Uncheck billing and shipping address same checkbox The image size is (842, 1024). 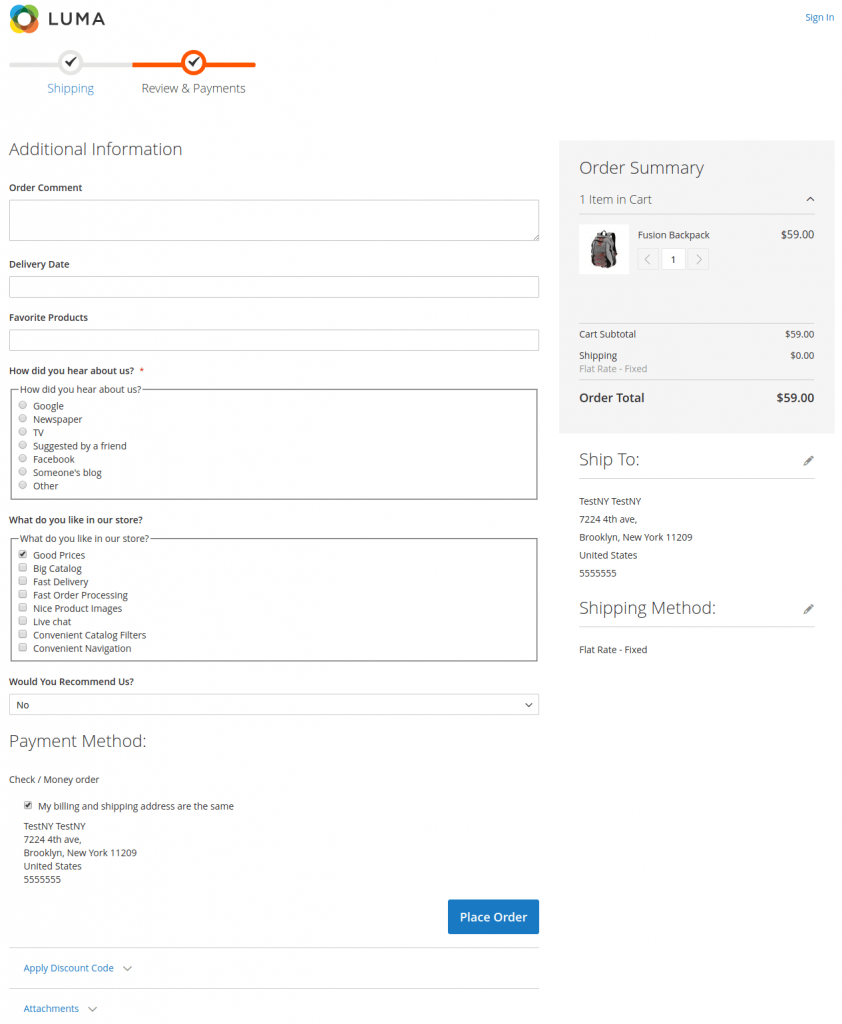28,805
